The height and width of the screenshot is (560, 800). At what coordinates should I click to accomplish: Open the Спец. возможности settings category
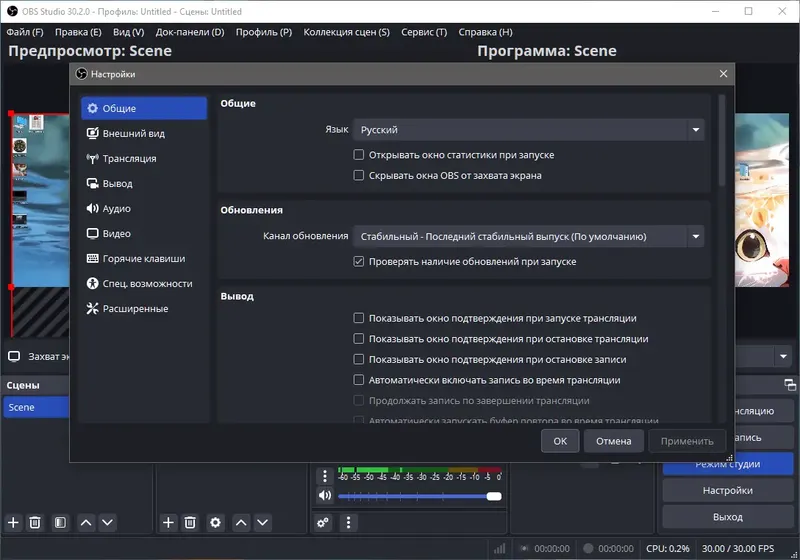(x=144, y=283)
